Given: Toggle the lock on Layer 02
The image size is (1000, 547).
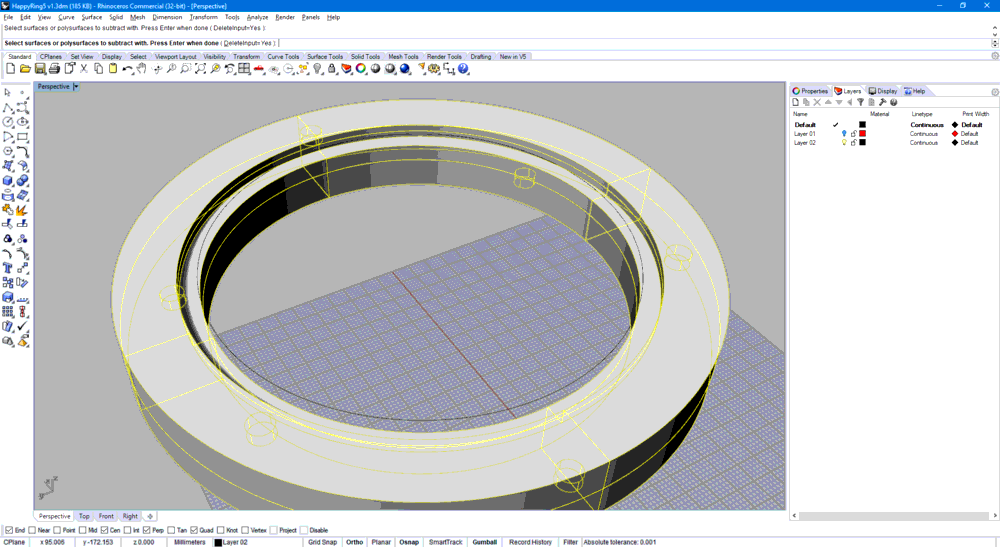Looking at the screenshot, I should pyautogui.click(x=853, y=143).
